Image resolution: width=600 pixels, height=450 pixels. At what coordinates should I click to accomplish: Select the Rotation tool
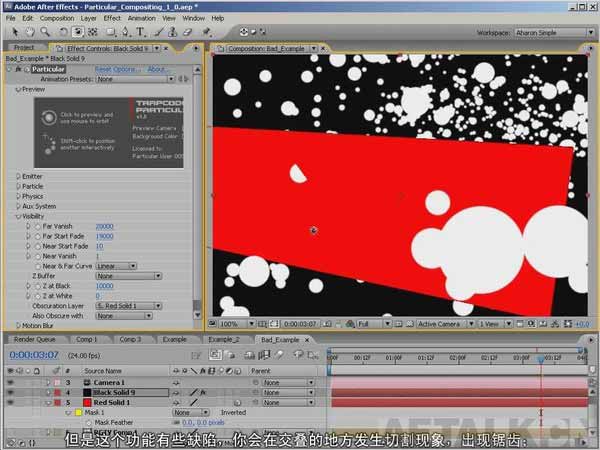click(63, 32)
